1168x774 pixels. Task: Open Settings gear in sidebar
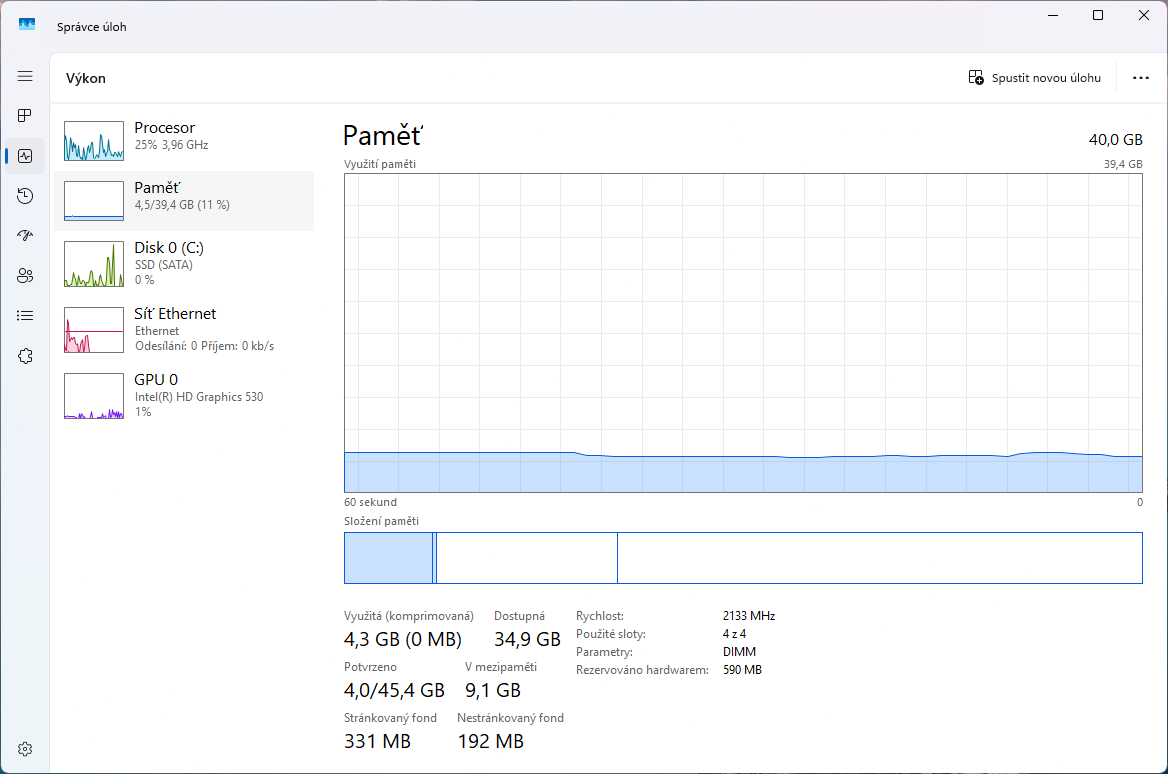(25, 749)
